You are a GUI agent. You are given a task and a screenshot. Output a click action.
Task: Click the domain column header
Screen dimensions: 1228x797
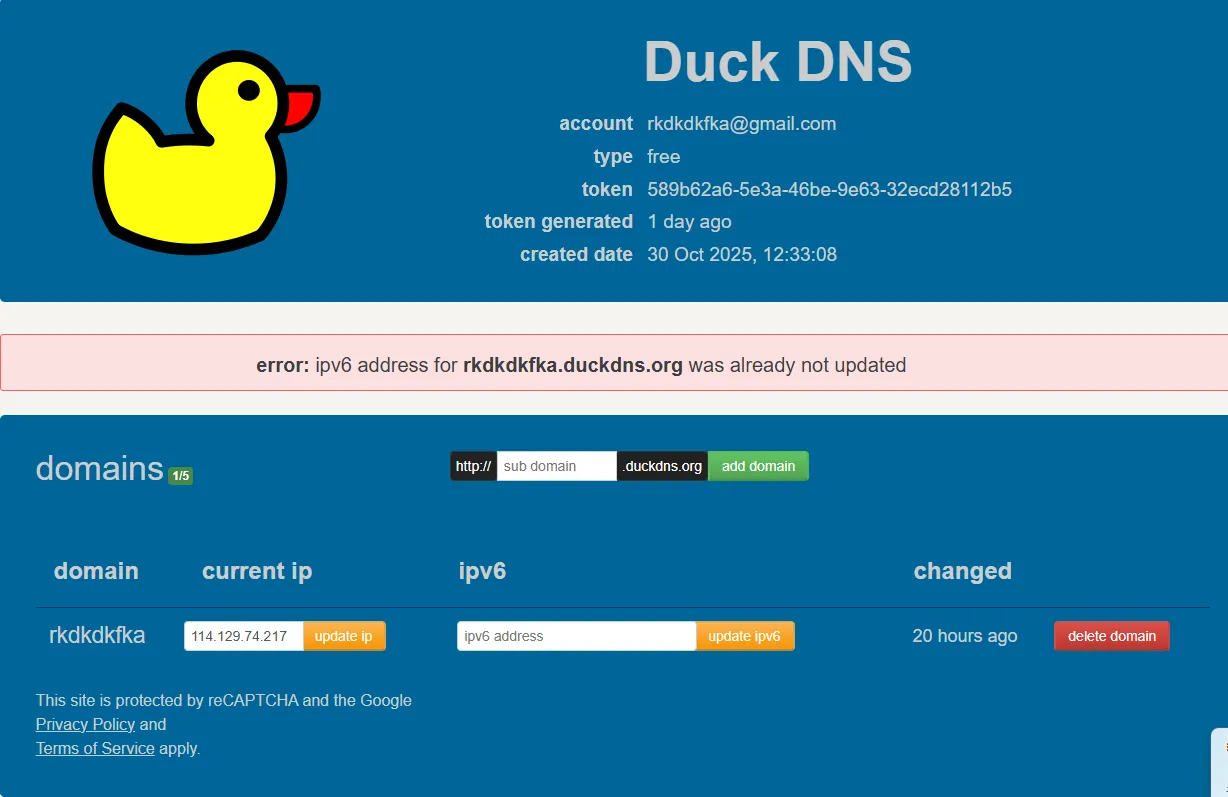tap(96, 571)
